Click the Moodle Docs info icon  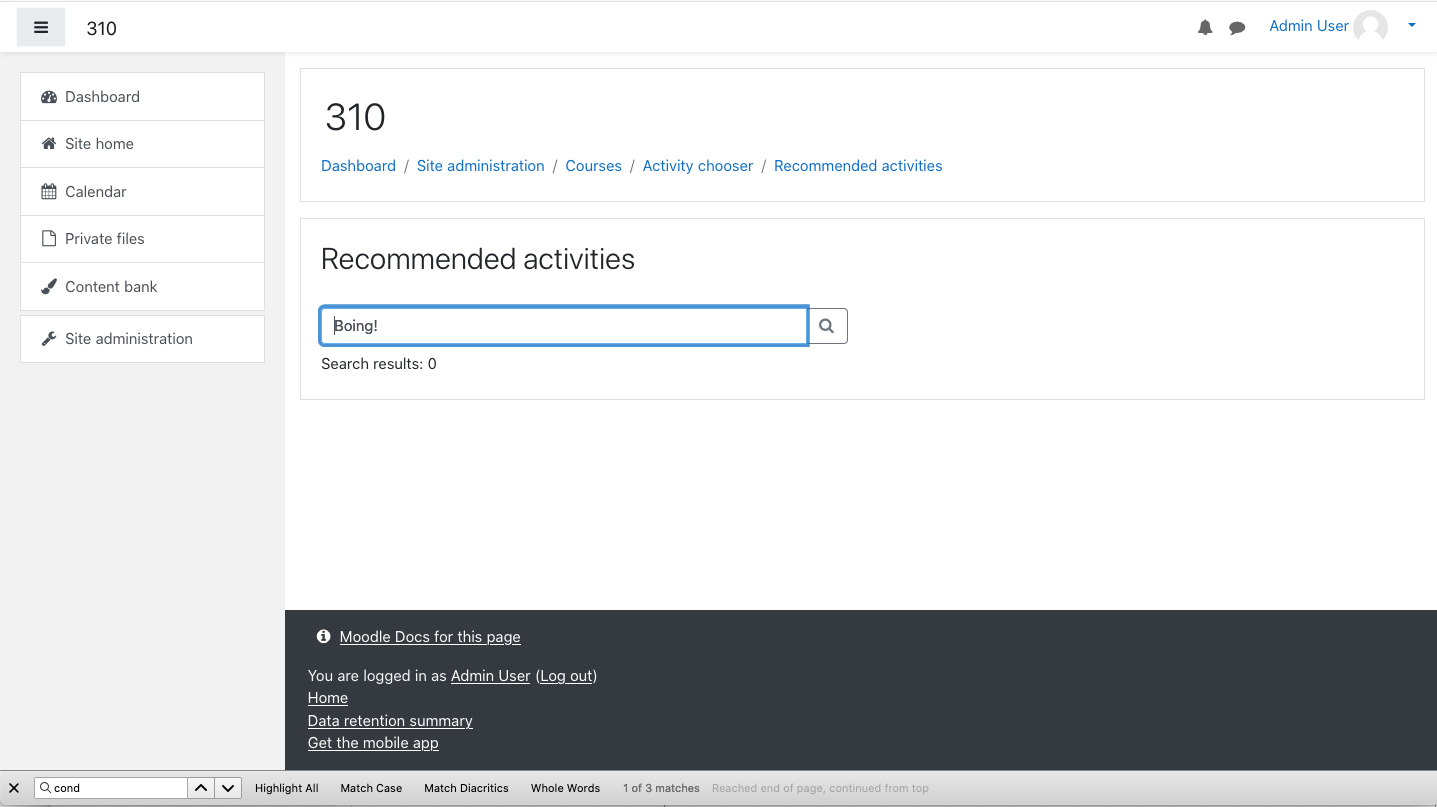pyautogui.click(x=323, y=636)
